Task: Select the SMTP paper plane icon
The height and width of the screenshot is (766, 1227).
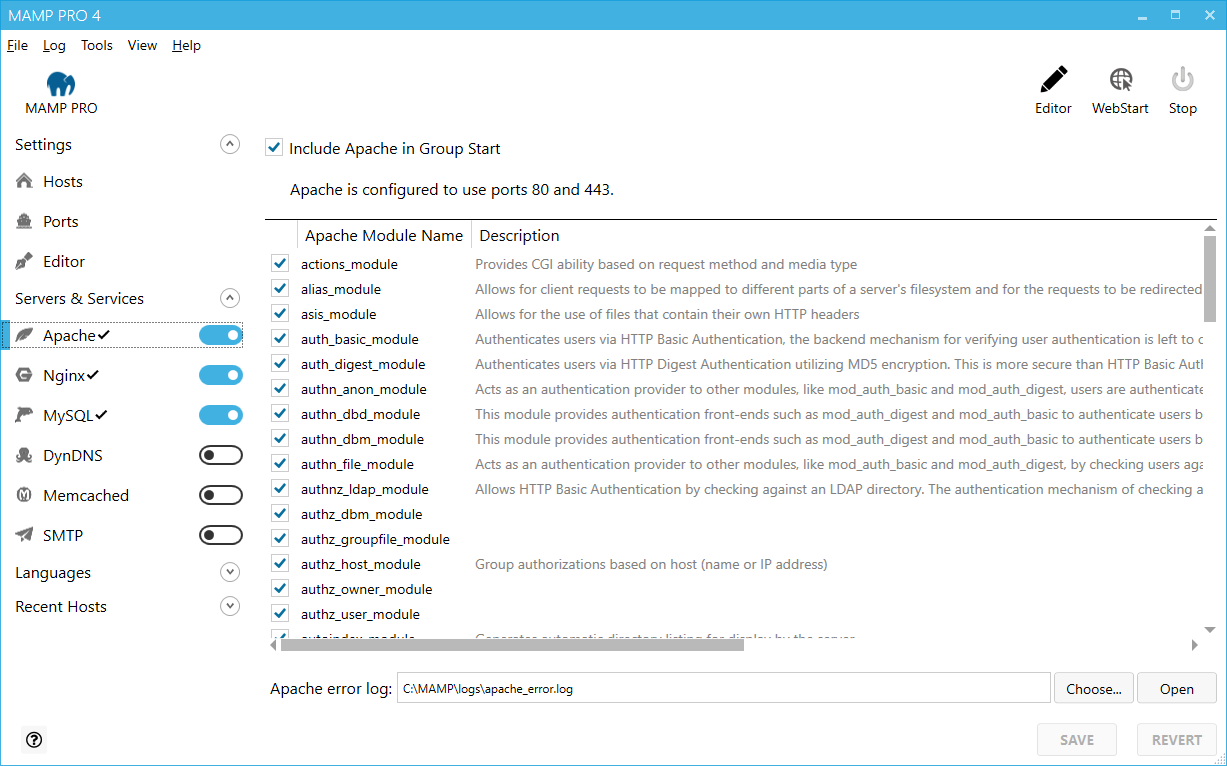Action: click(x=25, y=535)
